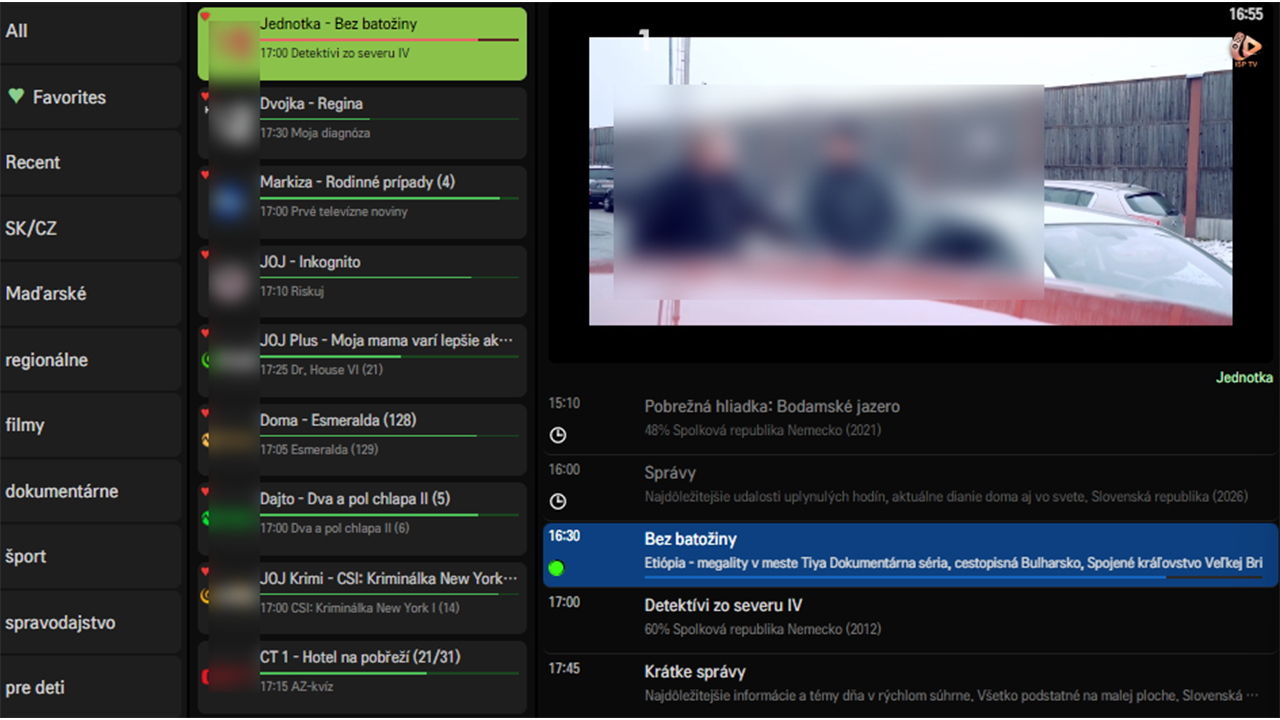The width and height of the screenshot is (1280, 720).
Task: Open the filmy category
Action: (x=91, y=425)
